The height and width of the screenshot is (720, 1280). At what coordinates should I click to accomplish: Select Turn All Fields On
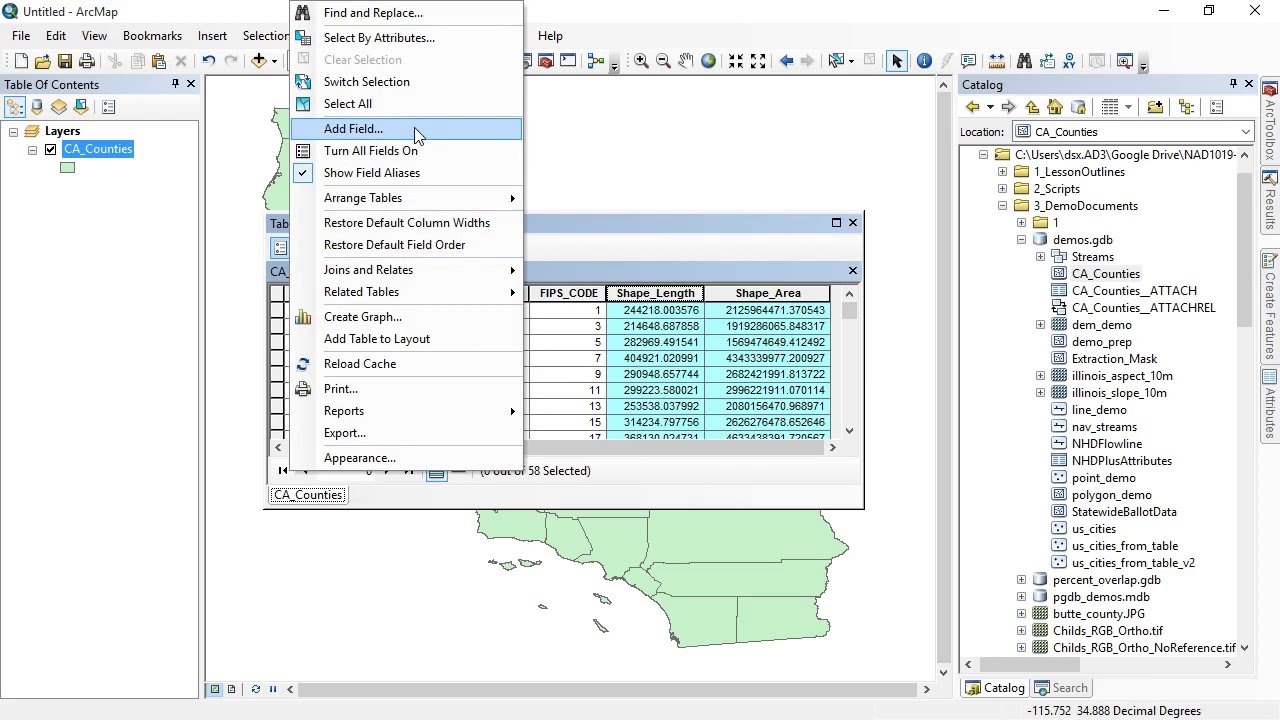tap(371, 151)
